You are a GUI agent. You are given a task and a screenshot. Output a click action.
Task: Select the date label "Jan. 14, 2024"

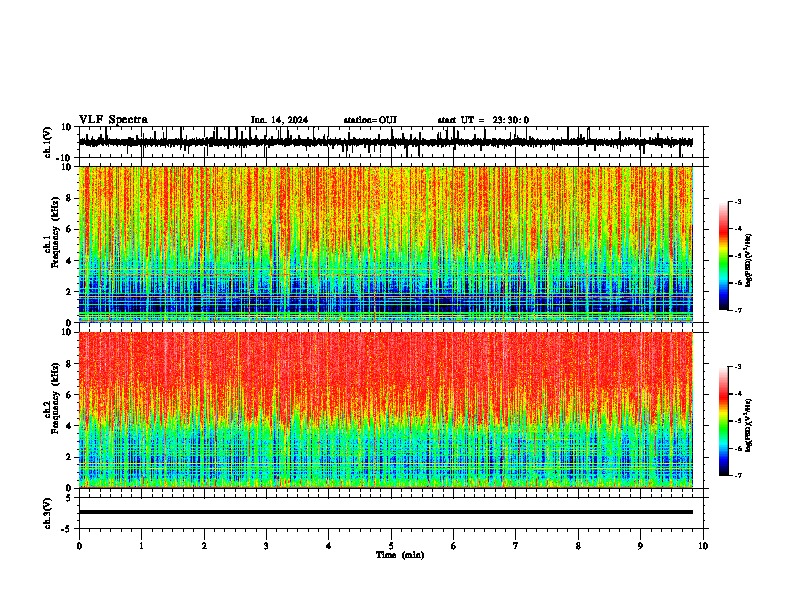coord(279,120)
